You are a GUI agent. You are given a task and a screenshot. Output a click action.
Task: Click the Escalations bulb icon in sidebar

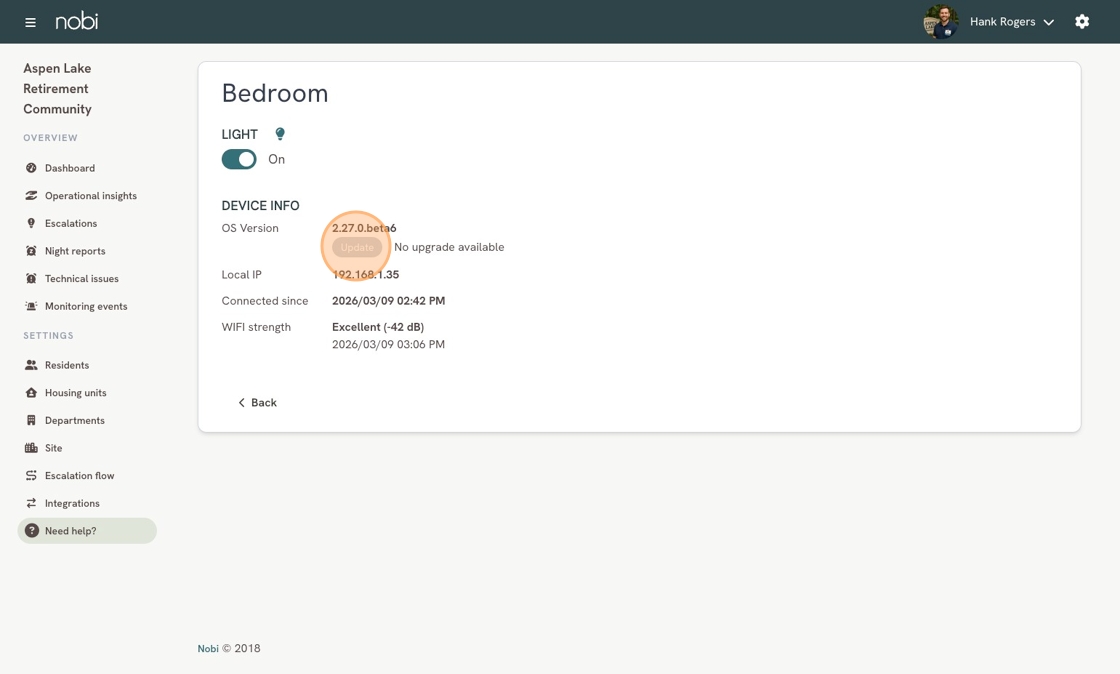pos(31,223)
